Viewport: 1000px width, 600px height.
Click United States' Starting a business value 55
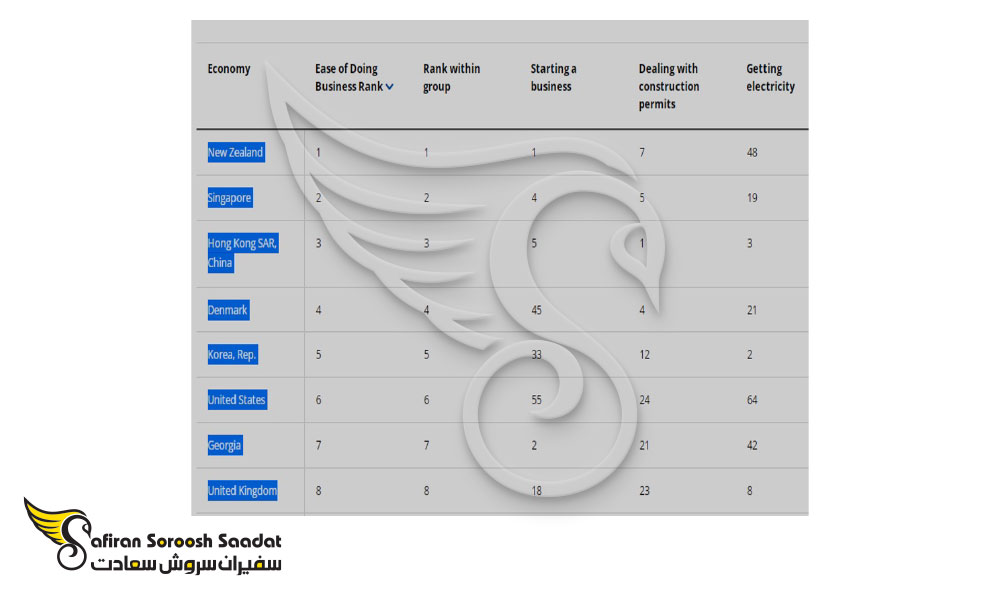[x=536, y=400]
